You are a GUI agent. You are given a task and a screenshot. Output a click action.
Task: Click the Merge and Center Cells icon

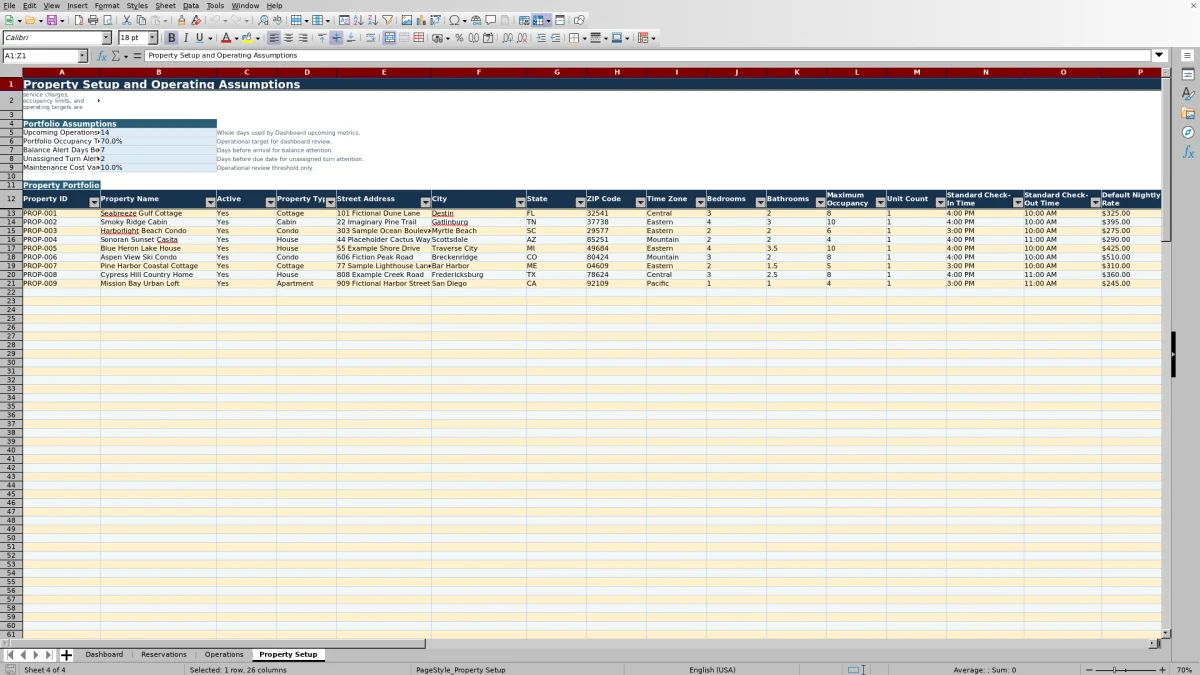[390, 38]
